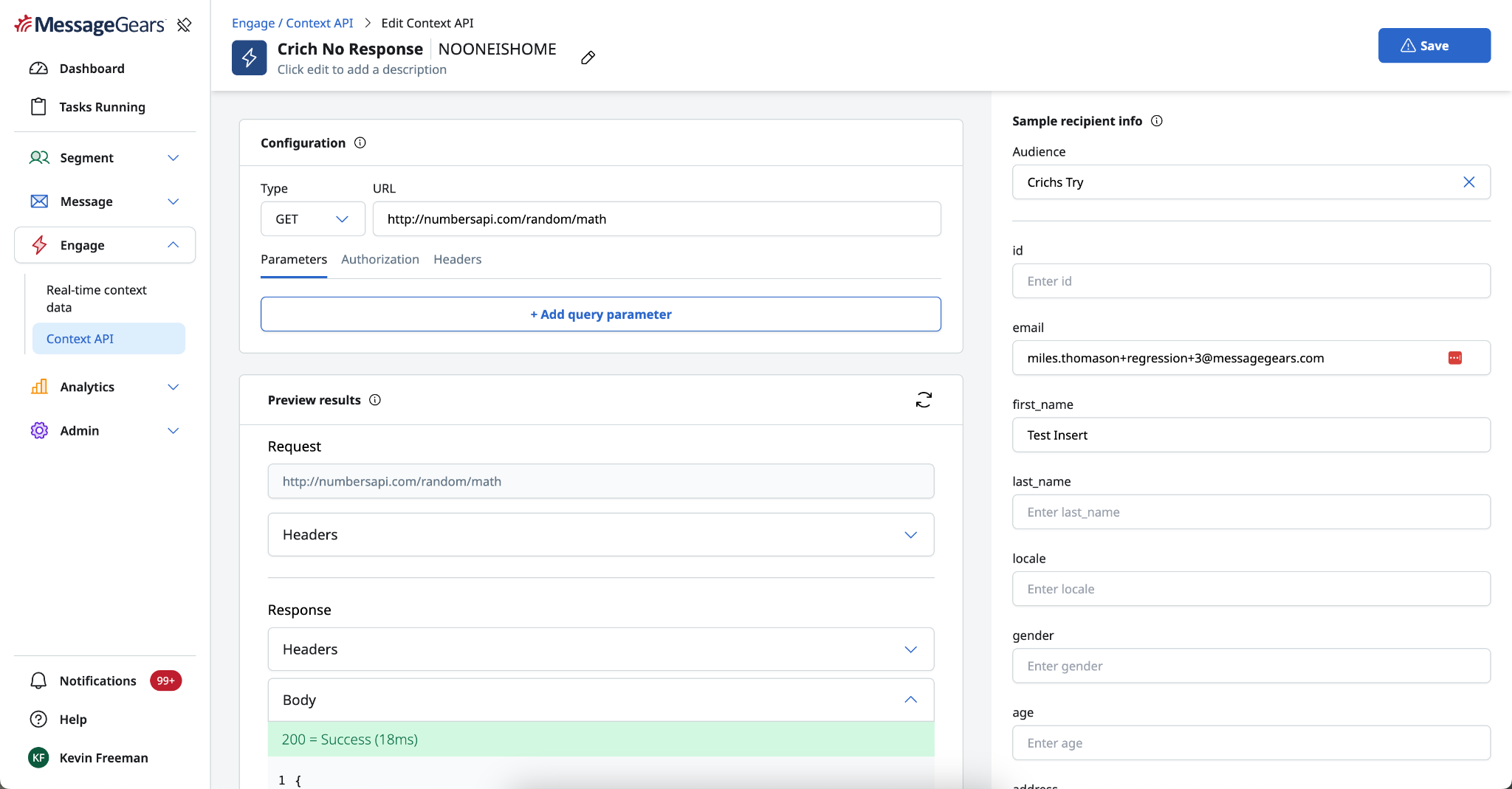Viewport: 1512px width, 789px height.
Task: Open Tasks Running clipboard icon
Action: pos(38,107)
